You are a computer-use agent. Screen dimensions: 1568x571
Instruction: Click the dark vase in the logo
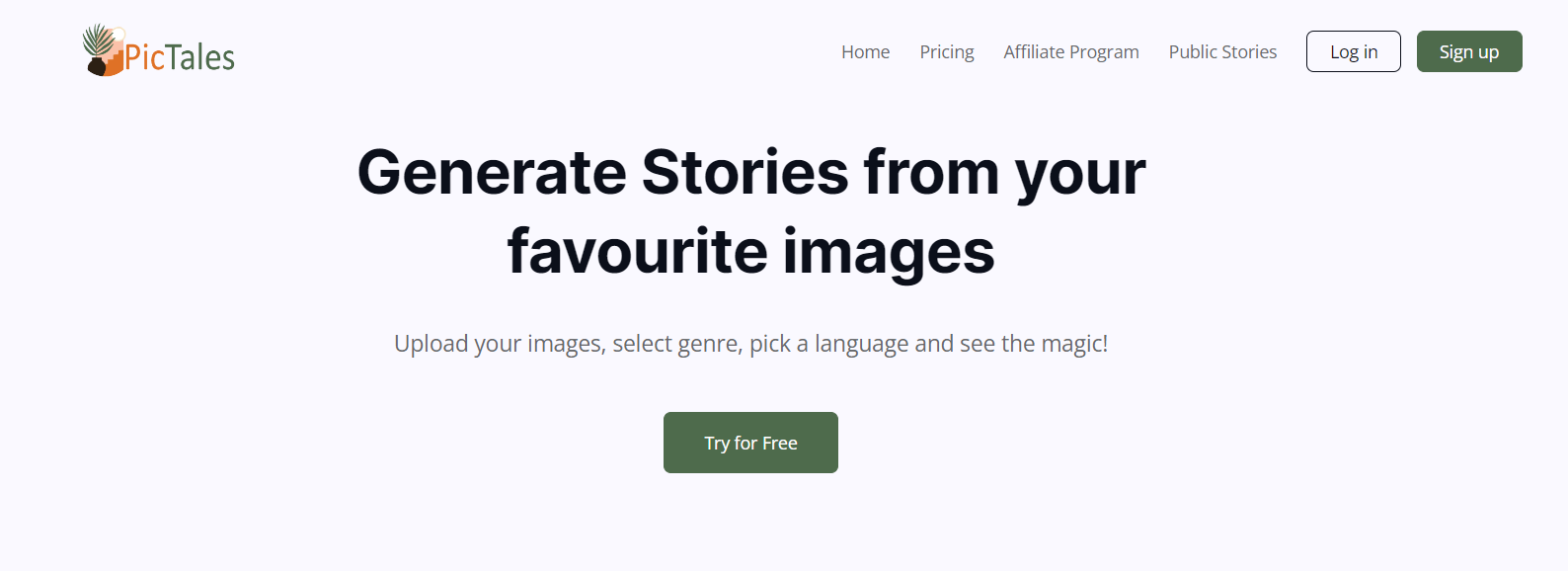97,66
